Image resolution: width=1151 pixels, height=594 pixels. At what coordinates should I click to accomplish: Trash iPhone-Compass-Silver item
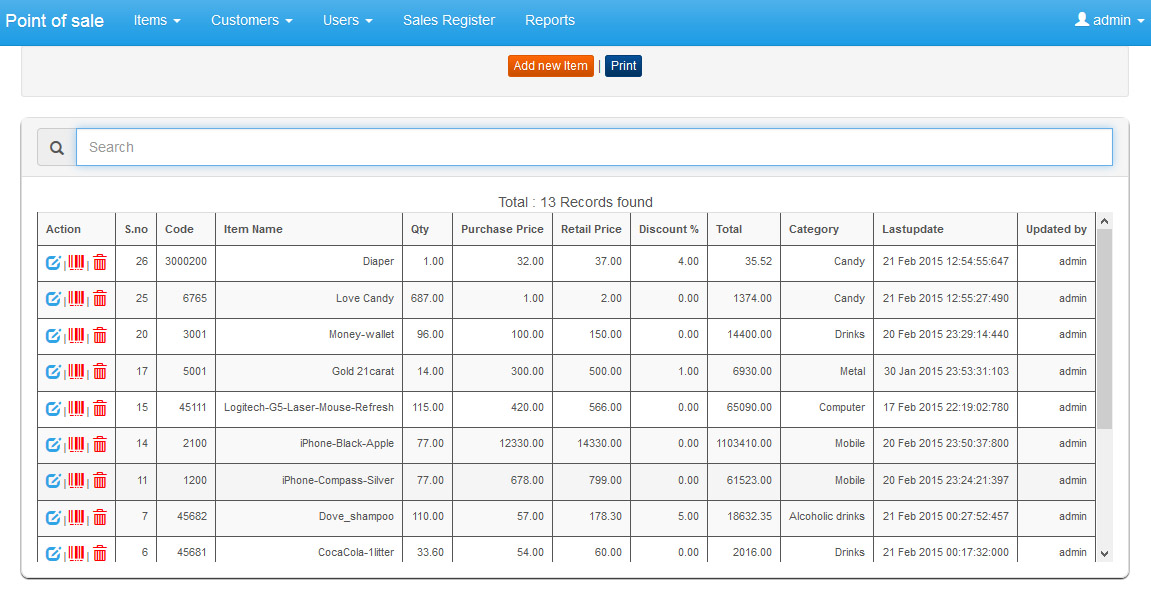(x=100, y=480)
